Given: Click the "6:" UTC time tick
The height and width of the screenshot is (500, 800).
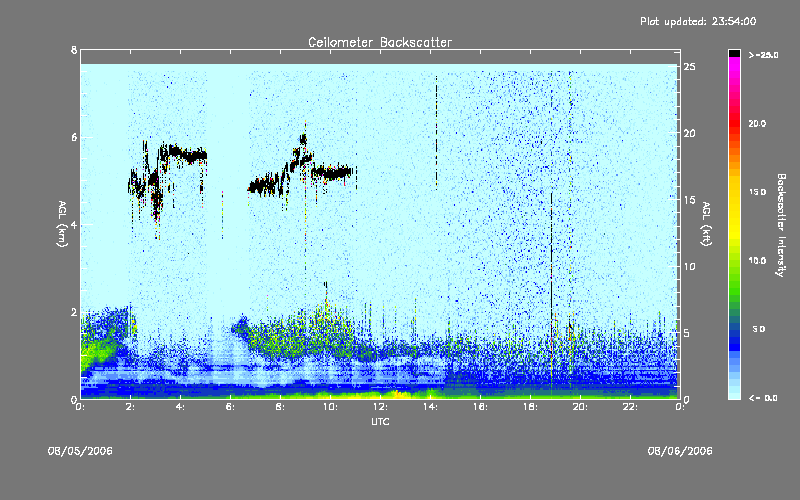Looking at the screenshot, I should 230,407.
